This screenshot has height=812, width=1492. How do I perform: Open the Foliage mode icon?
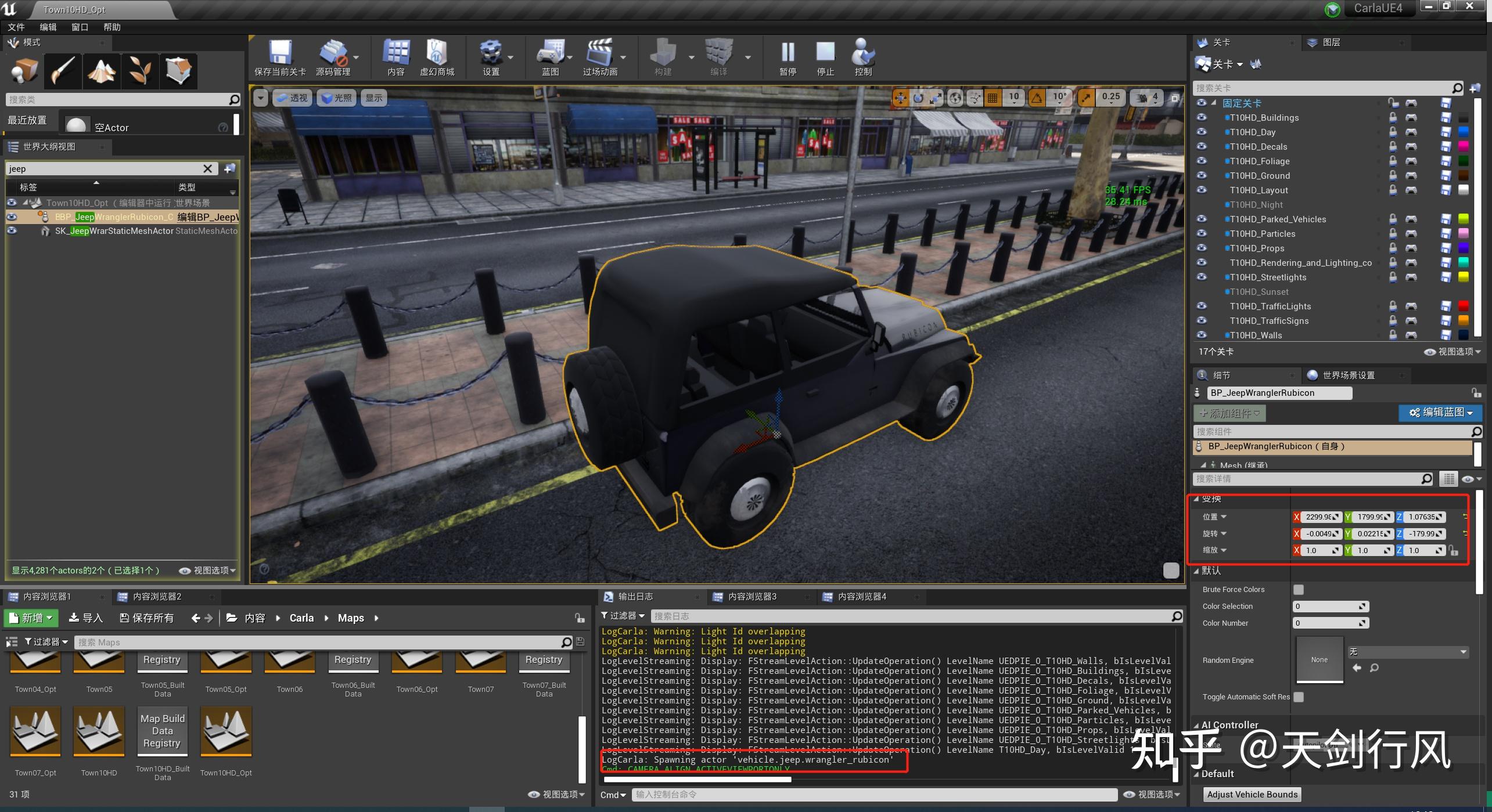[x=140, y=71]
